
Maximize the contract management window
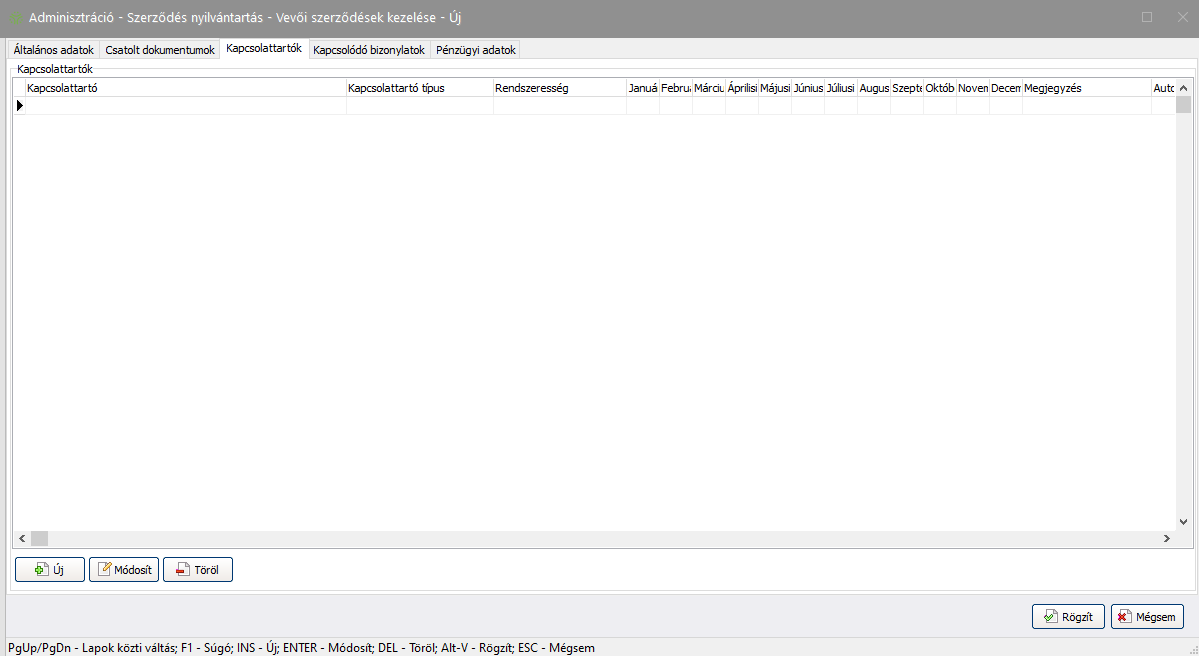pyautogui.click(x=1147, y=17)
